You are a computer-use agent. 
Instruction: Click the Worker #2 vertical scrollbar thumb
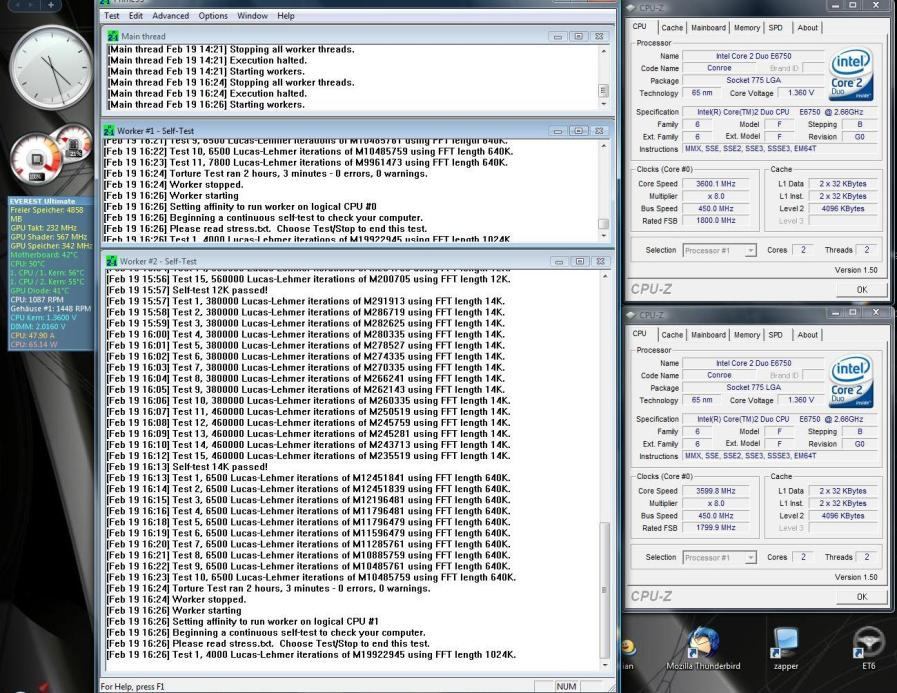pyautogui.click(x=605, y=589)
